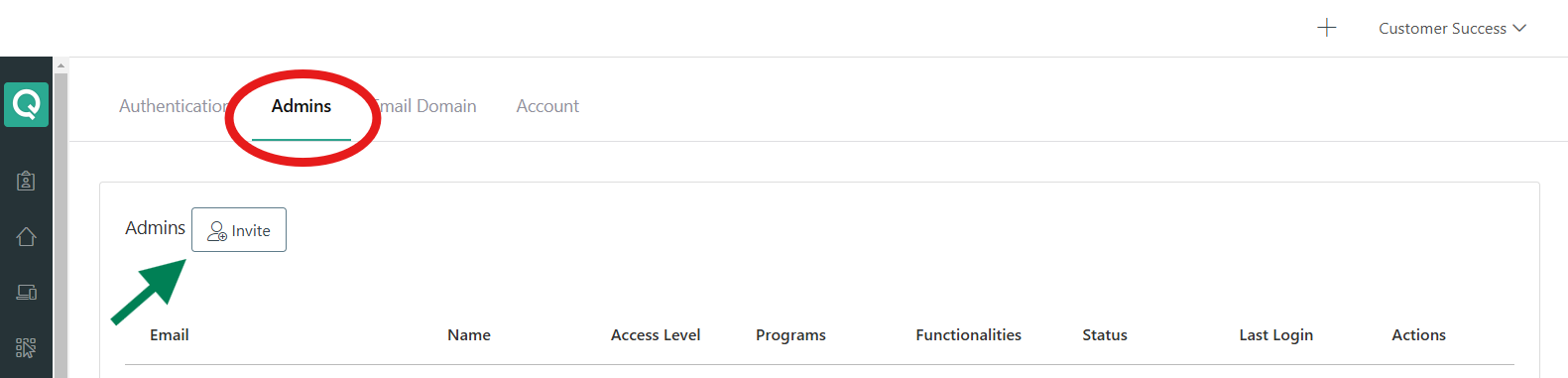This screenshot has width=1568, height=378.
Task: Switch to the Authentication tab
Action: pyautogui.click(x=174, y=106)
